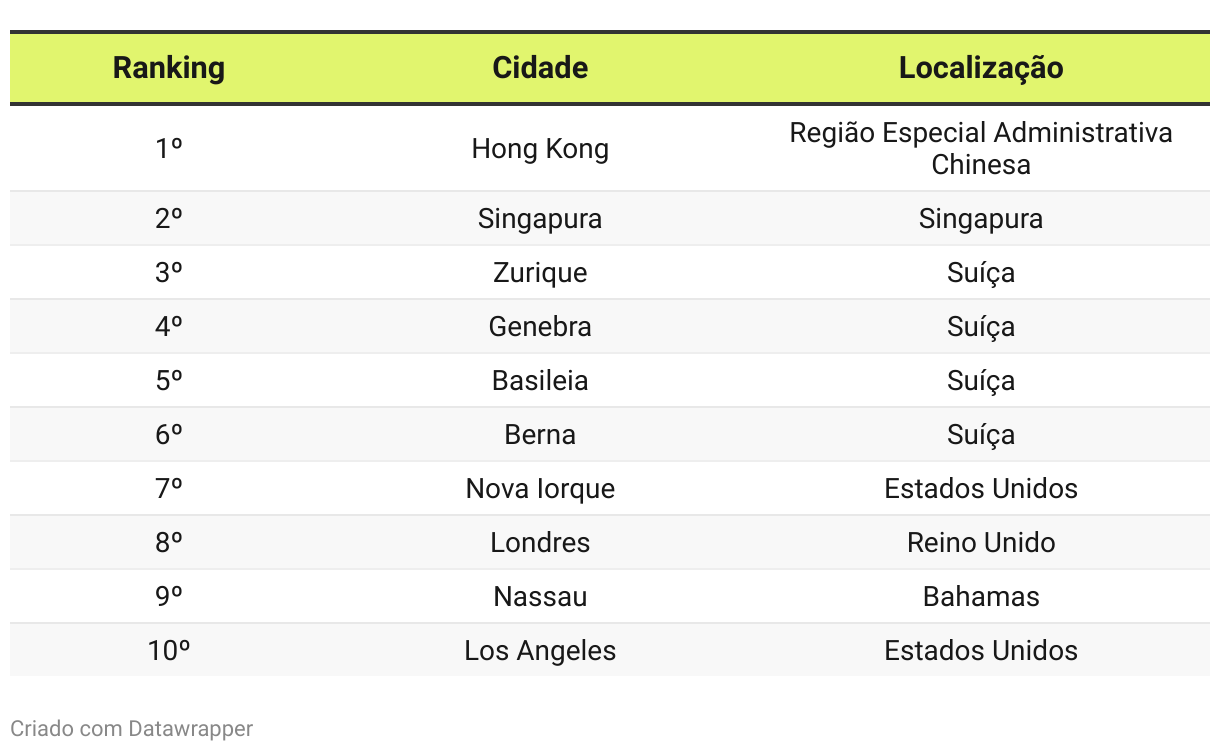The image size is (1220, 752).
Task: Click the Bahamas location cell
Action: [981, 597]
